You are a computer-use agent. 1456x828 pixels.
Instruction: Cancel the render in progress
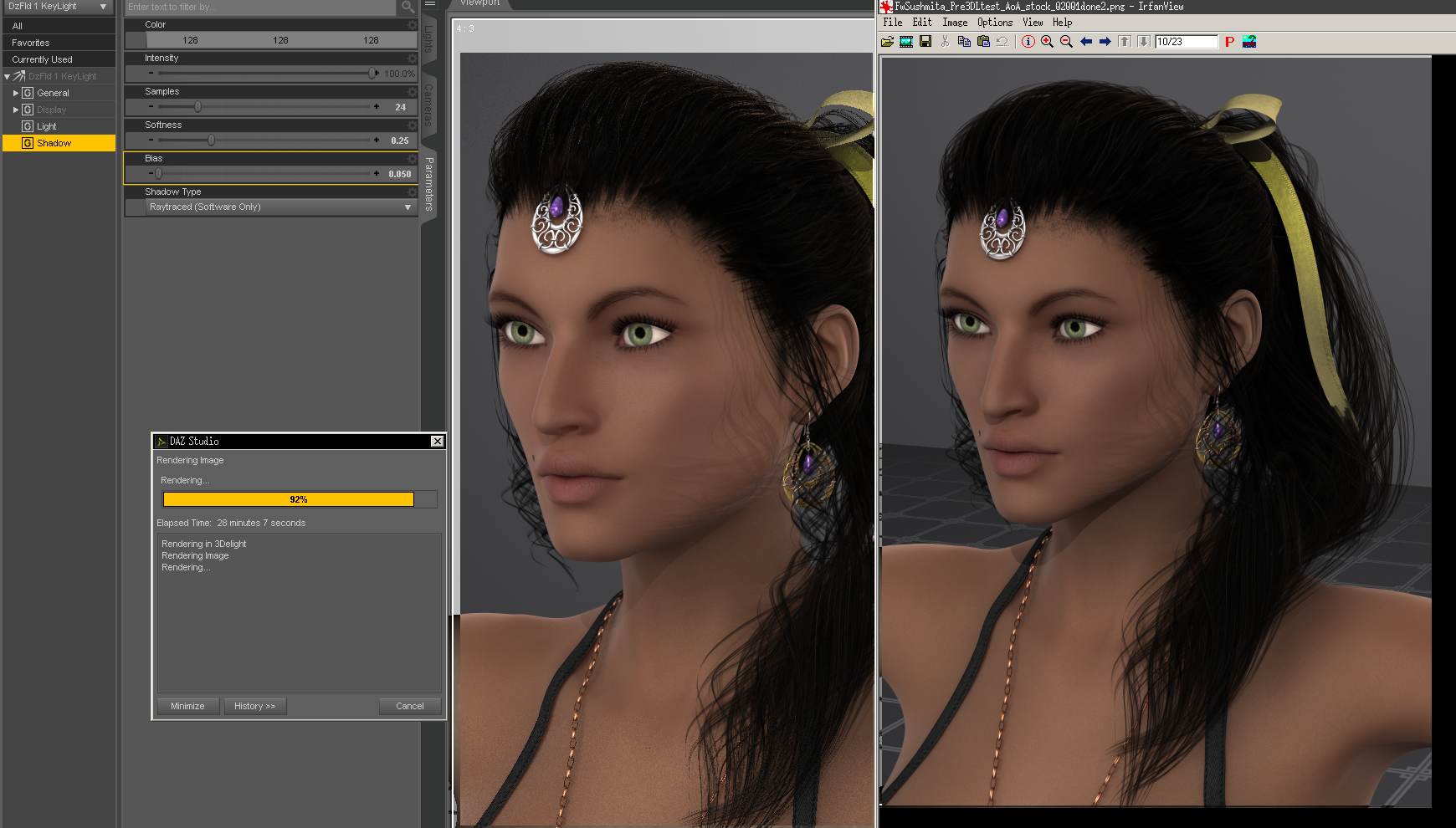[410, 707]
